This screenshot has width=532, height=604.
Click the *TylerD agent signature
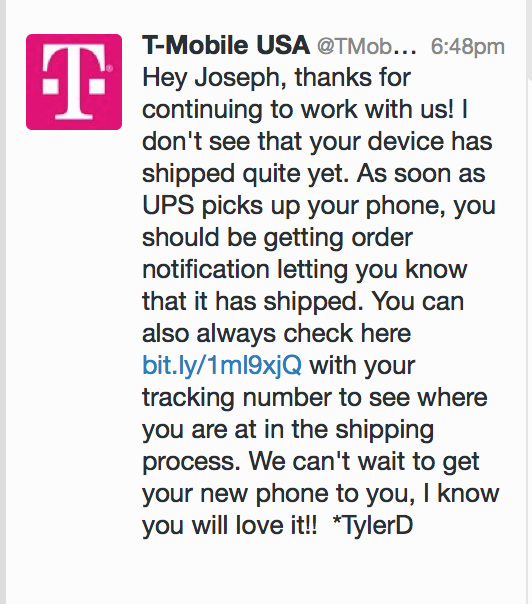coord(372,525)
